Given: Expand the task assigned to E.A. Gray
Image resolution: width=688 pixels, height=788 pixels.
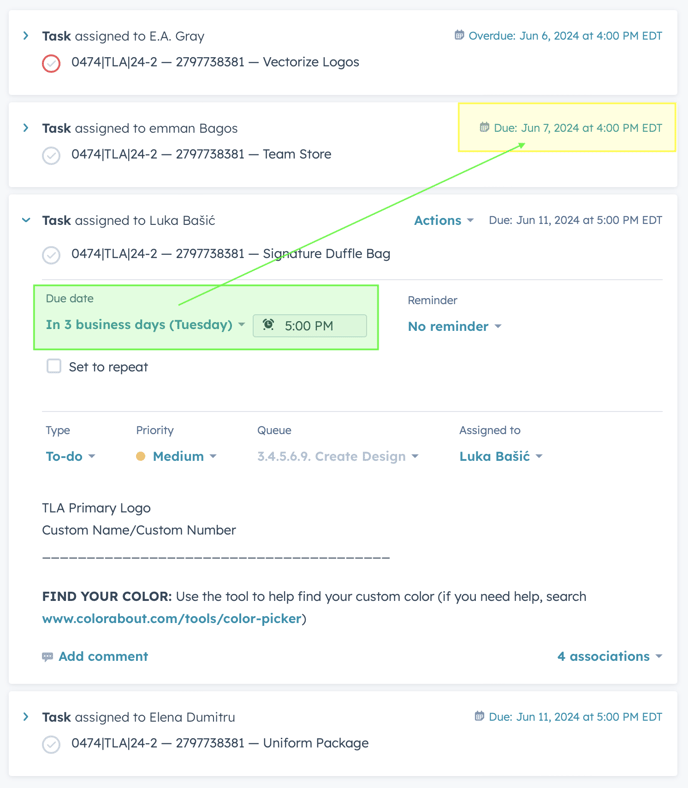Looking at the screenshot, I should (26, 36).
